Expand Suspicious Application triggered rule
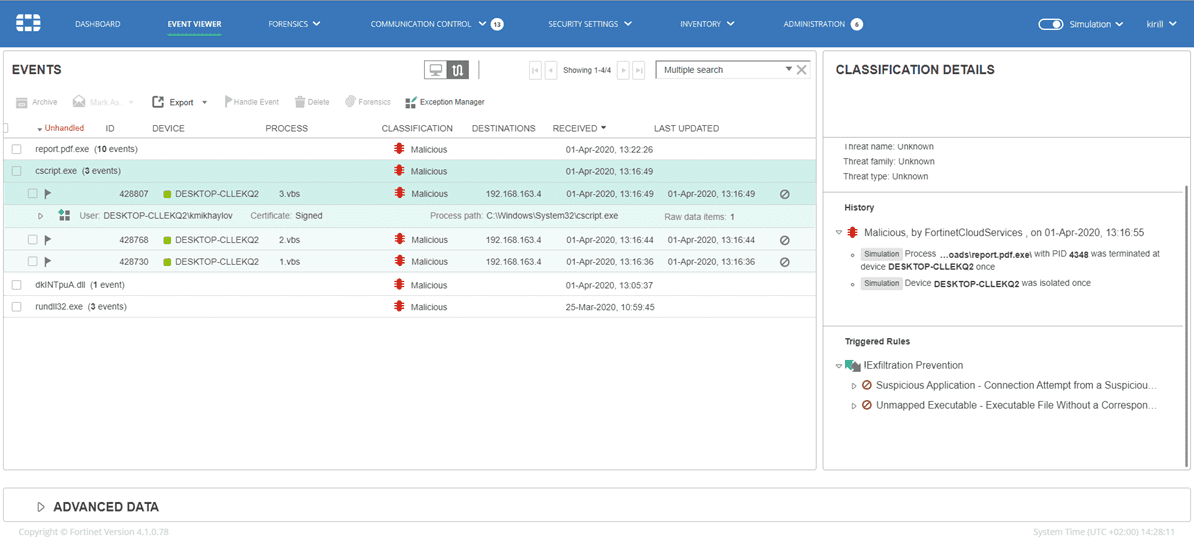Viewport: 1194px width, 540px height. 854,385
